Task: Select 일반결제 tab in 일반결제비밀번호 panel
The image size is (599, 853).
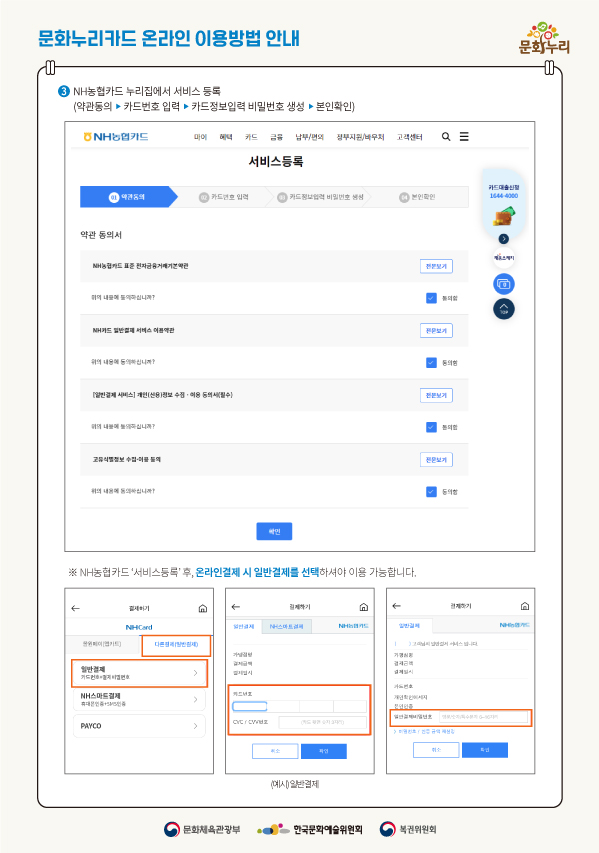Action: pyautogui.click(x=409, y=626)
